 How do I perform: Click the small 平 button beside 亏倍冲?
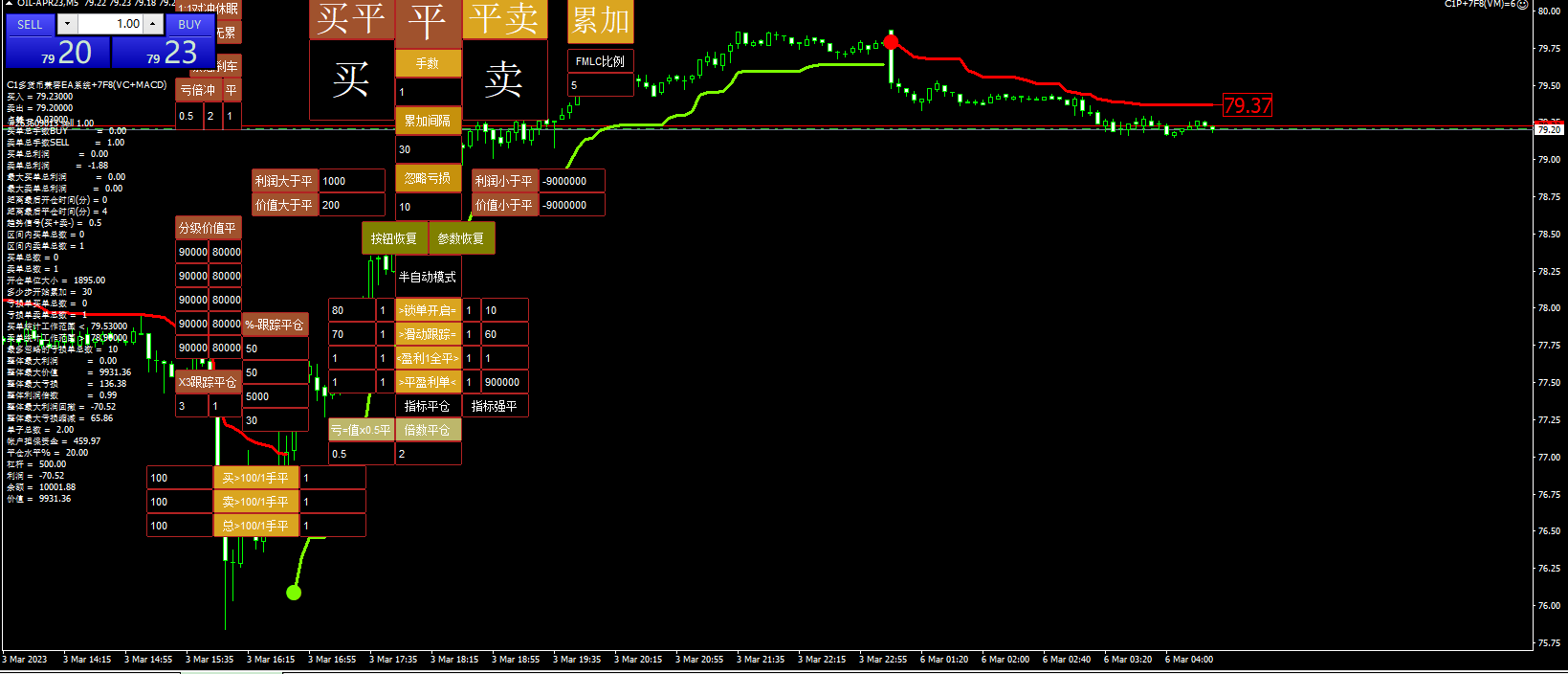click(x=232, y=90)
